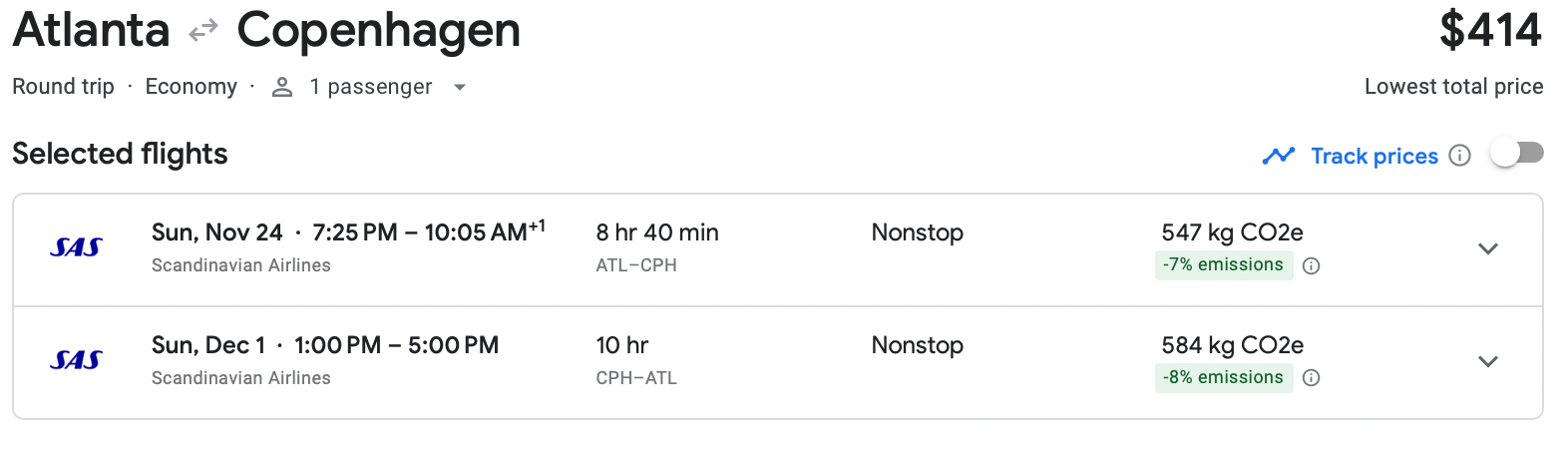Click the 1 passenger label

tap(370, 88)
